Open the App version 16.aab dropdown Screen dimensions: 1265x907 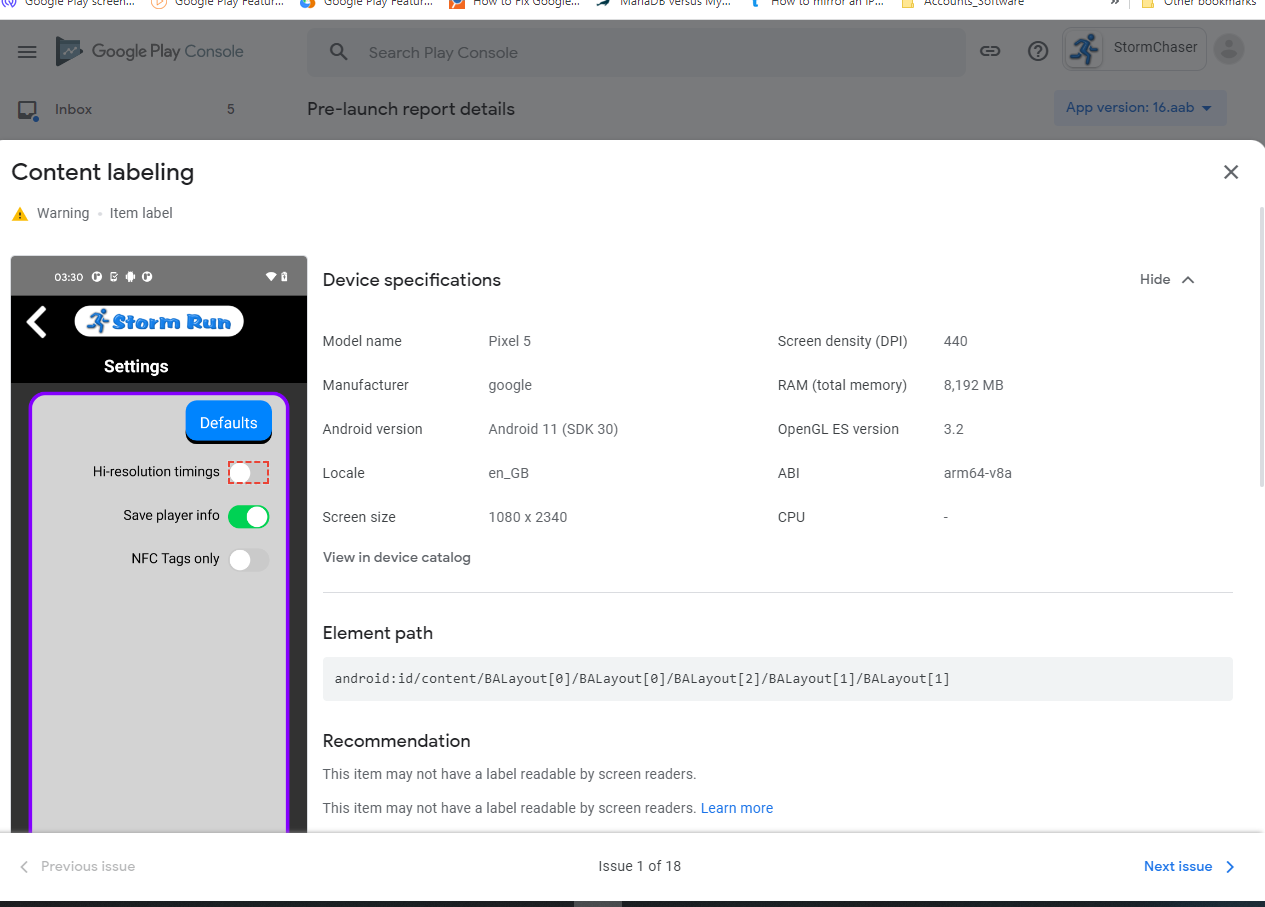pyautogui.click(x=1139, y=108)
